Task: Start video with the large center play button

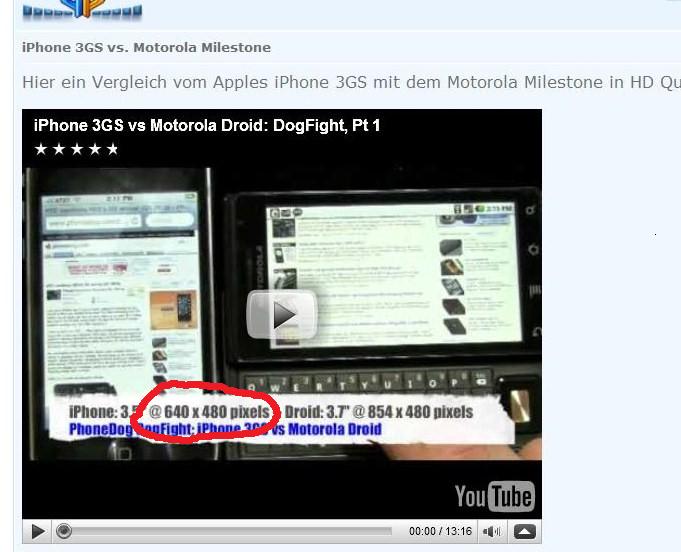Action: click(282, 314)
